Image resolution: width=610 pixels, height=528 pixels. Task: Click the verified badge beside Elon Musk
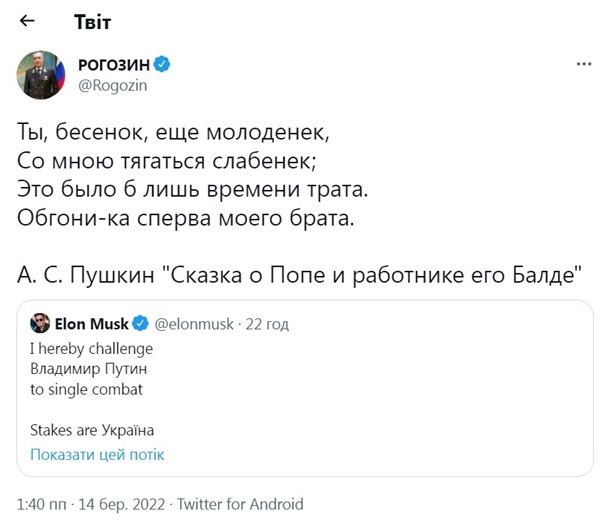point(141,323)
